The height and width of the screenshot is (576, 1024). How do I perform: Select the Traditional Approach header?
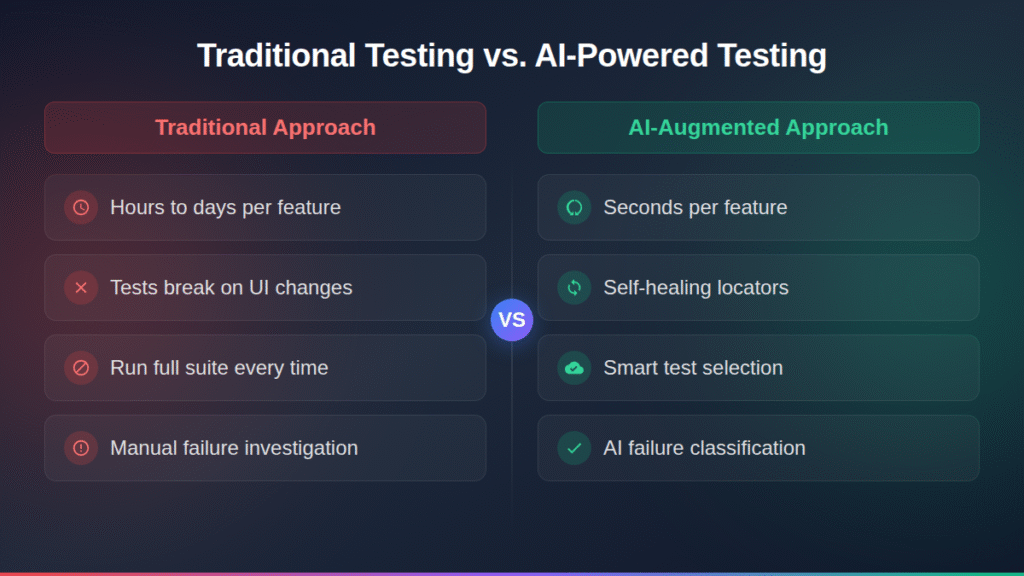coord(265,128)
